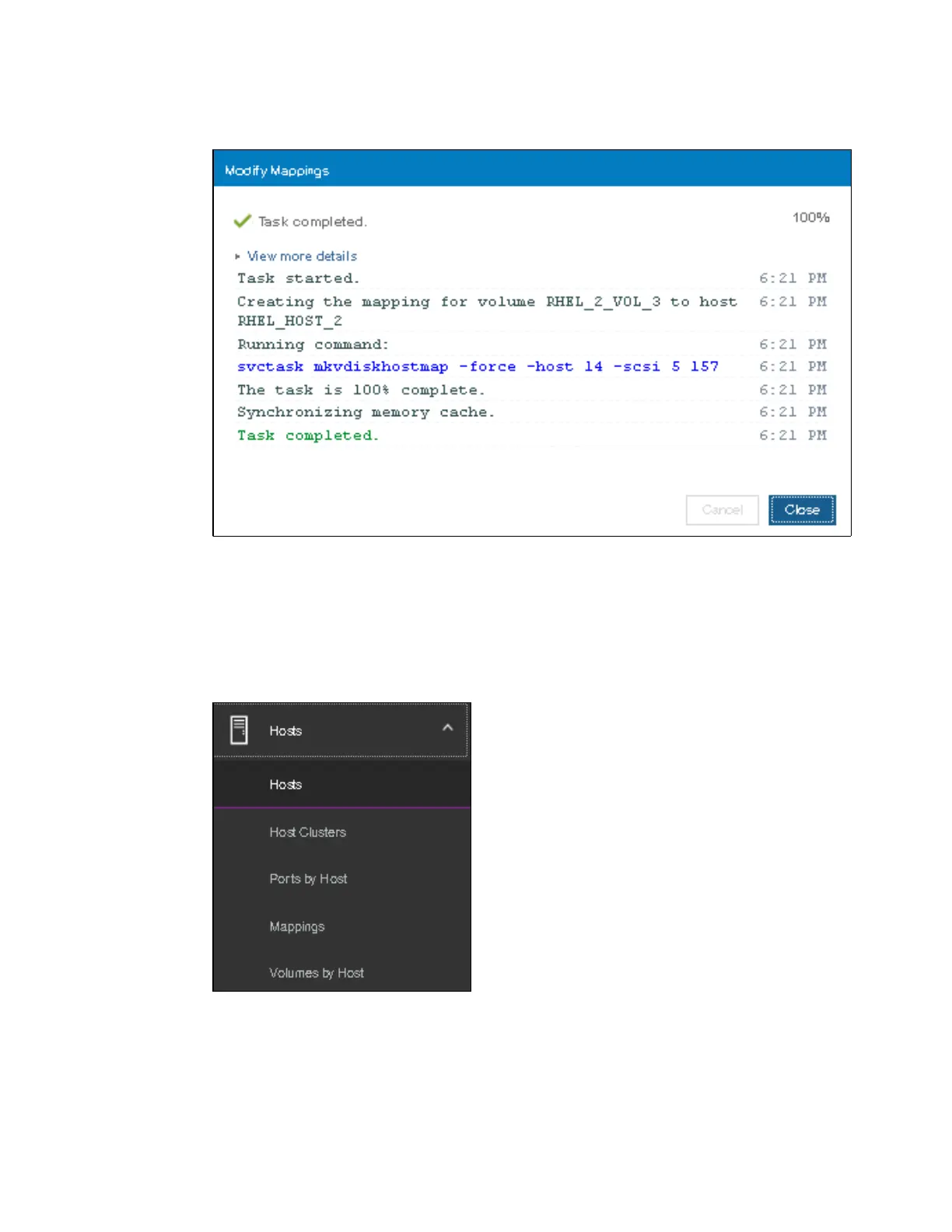Select the Hosts submenu item
This screenshot has width=952, height=1232.
pos(342,784)
